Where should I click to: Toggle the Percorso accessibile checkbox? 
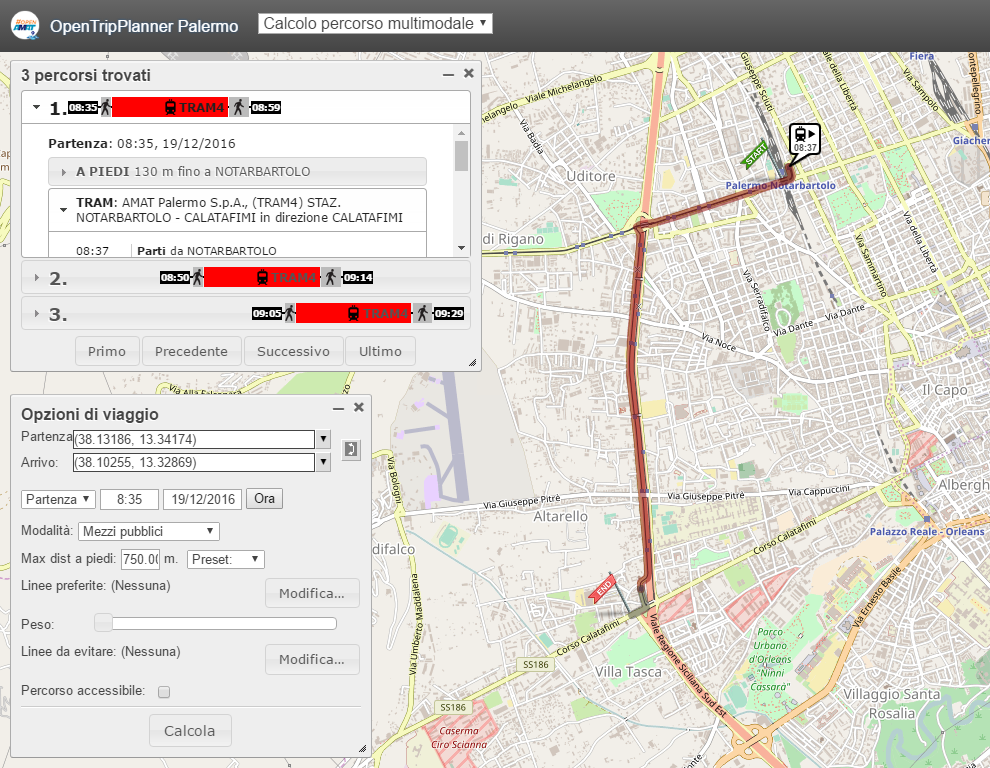click(x=164, y=692)
